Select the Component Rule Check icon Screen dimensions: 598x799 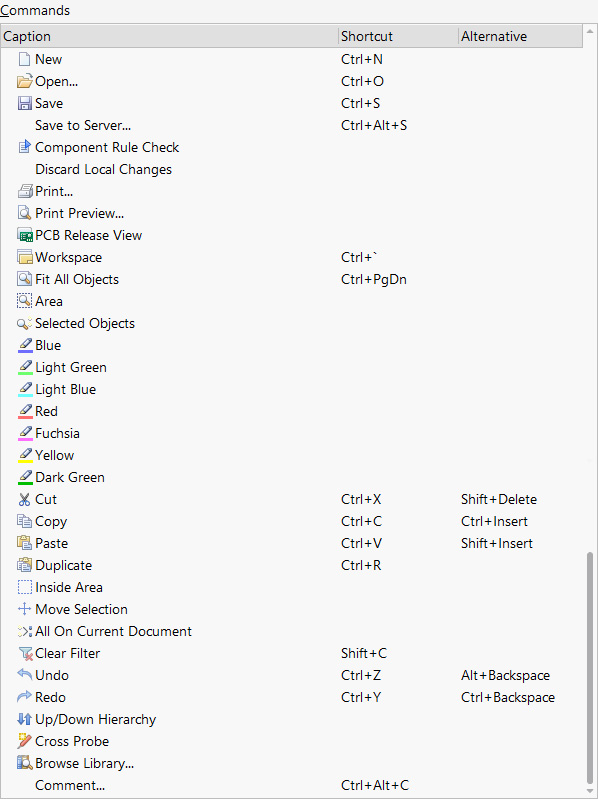[x=24, y=147]
